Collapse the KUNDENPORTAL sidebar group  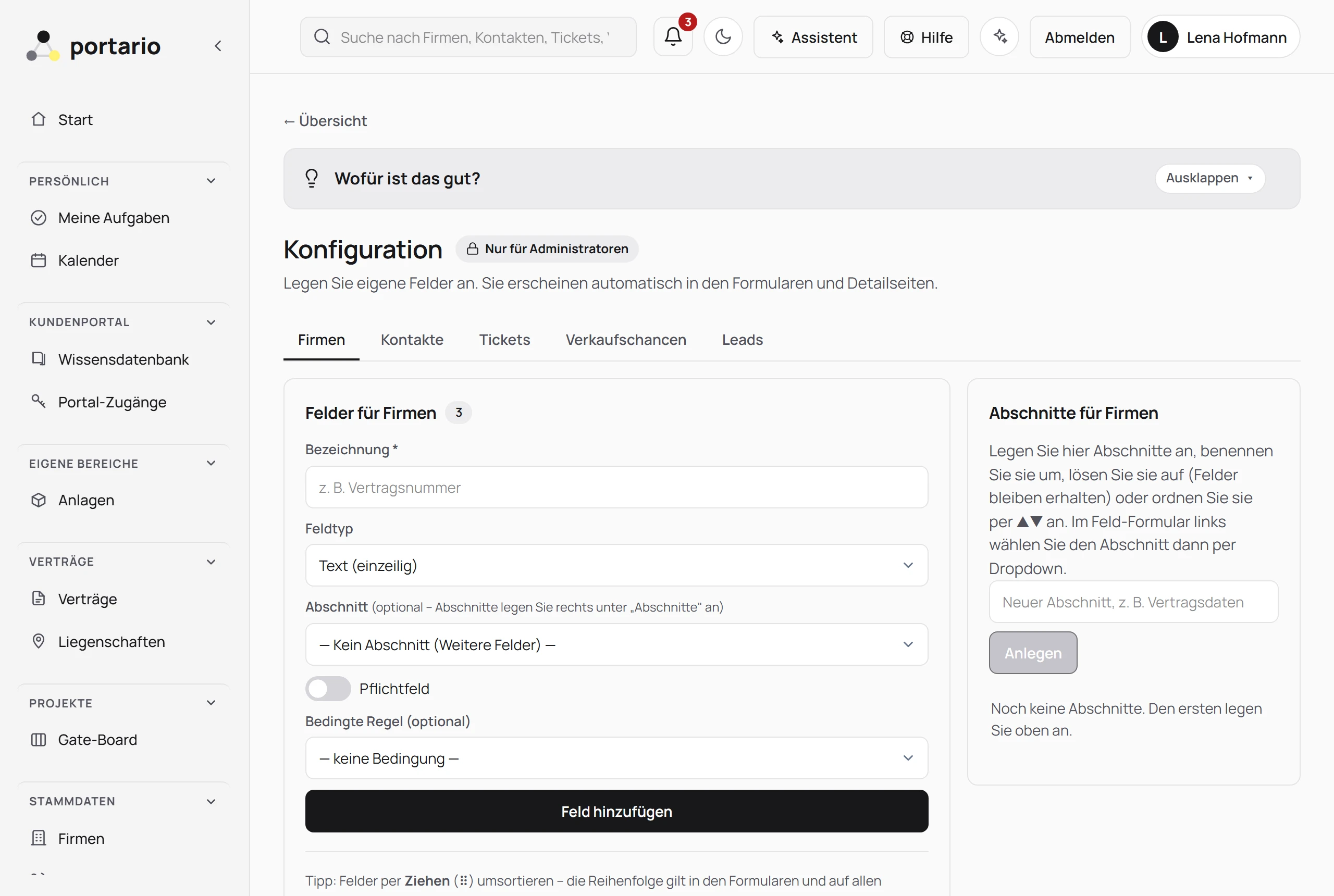click(x=211, y=322)
